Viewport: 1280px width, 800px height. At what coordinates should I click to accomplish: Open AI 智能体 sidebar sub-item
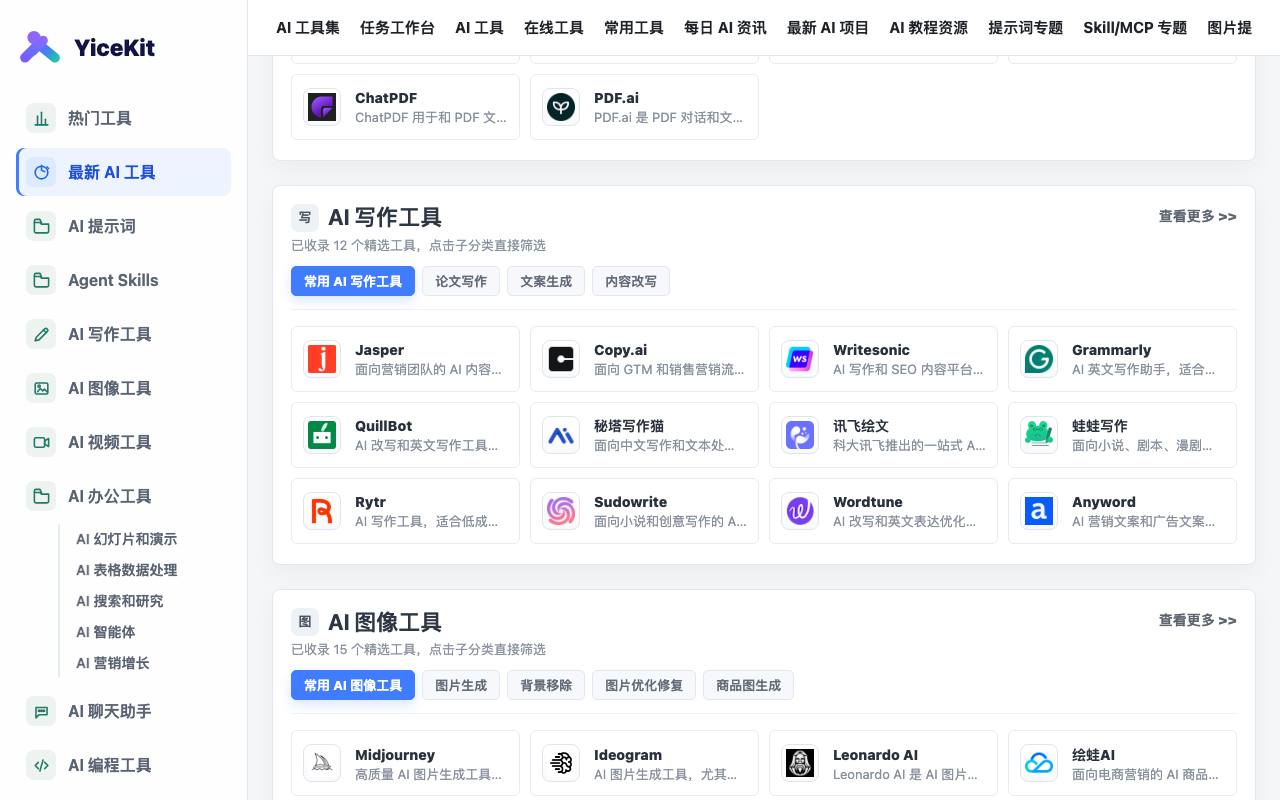pos(106,632)
